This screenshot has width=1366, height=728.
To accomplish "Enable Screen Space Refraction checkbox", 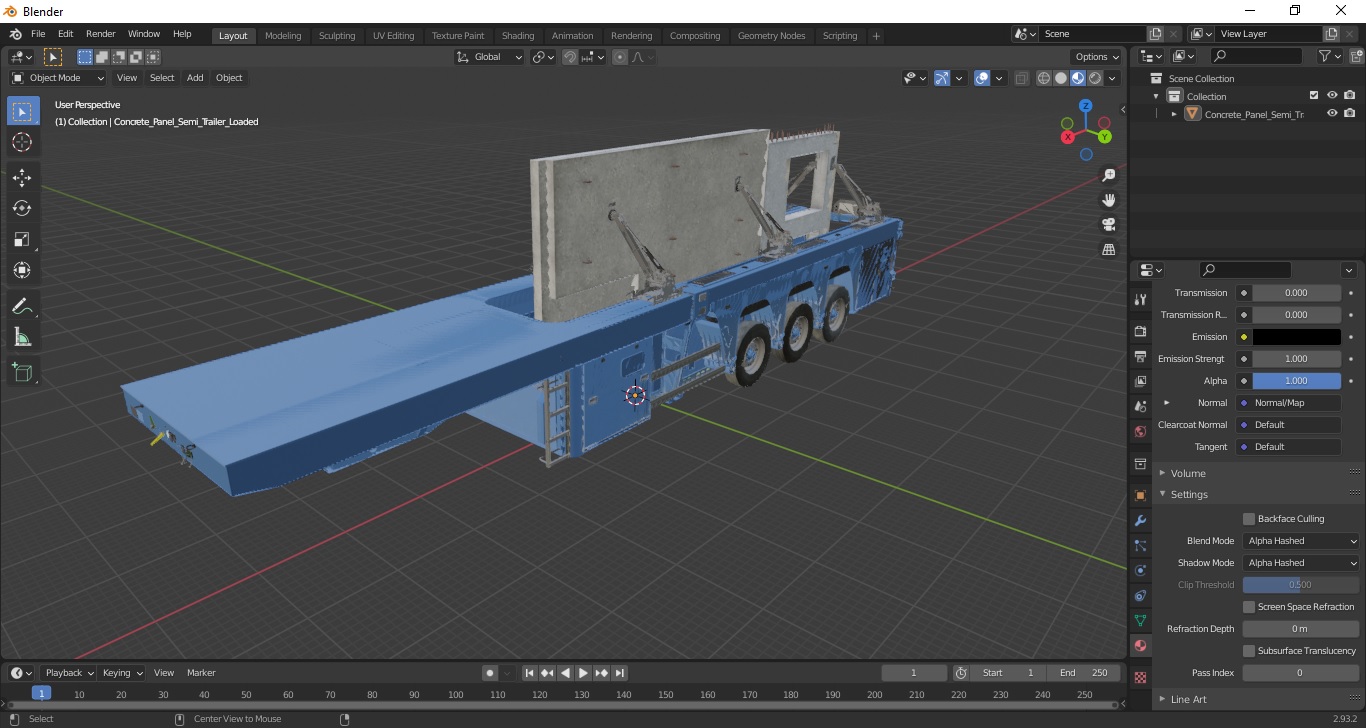I will tap(1249, 607).
